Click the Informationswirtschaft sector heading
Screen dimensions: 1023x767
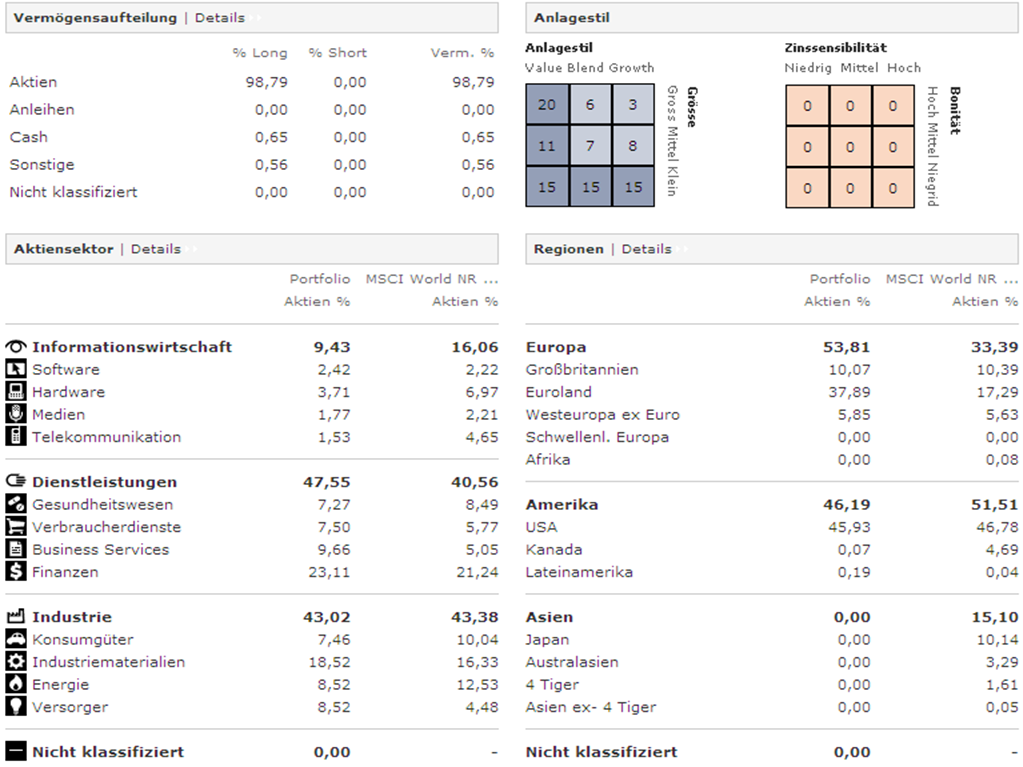click(x=131, y=347)
